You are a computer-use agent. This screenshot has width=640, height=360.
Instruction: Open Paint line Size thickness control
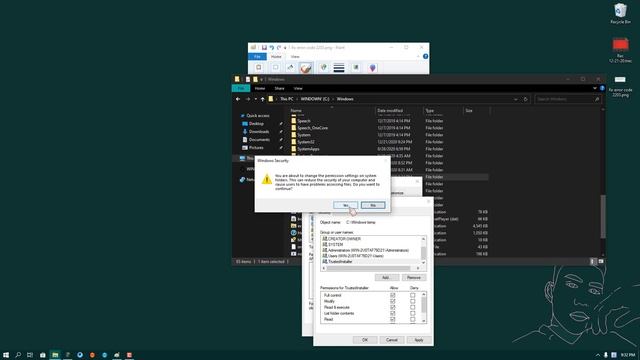339,68
